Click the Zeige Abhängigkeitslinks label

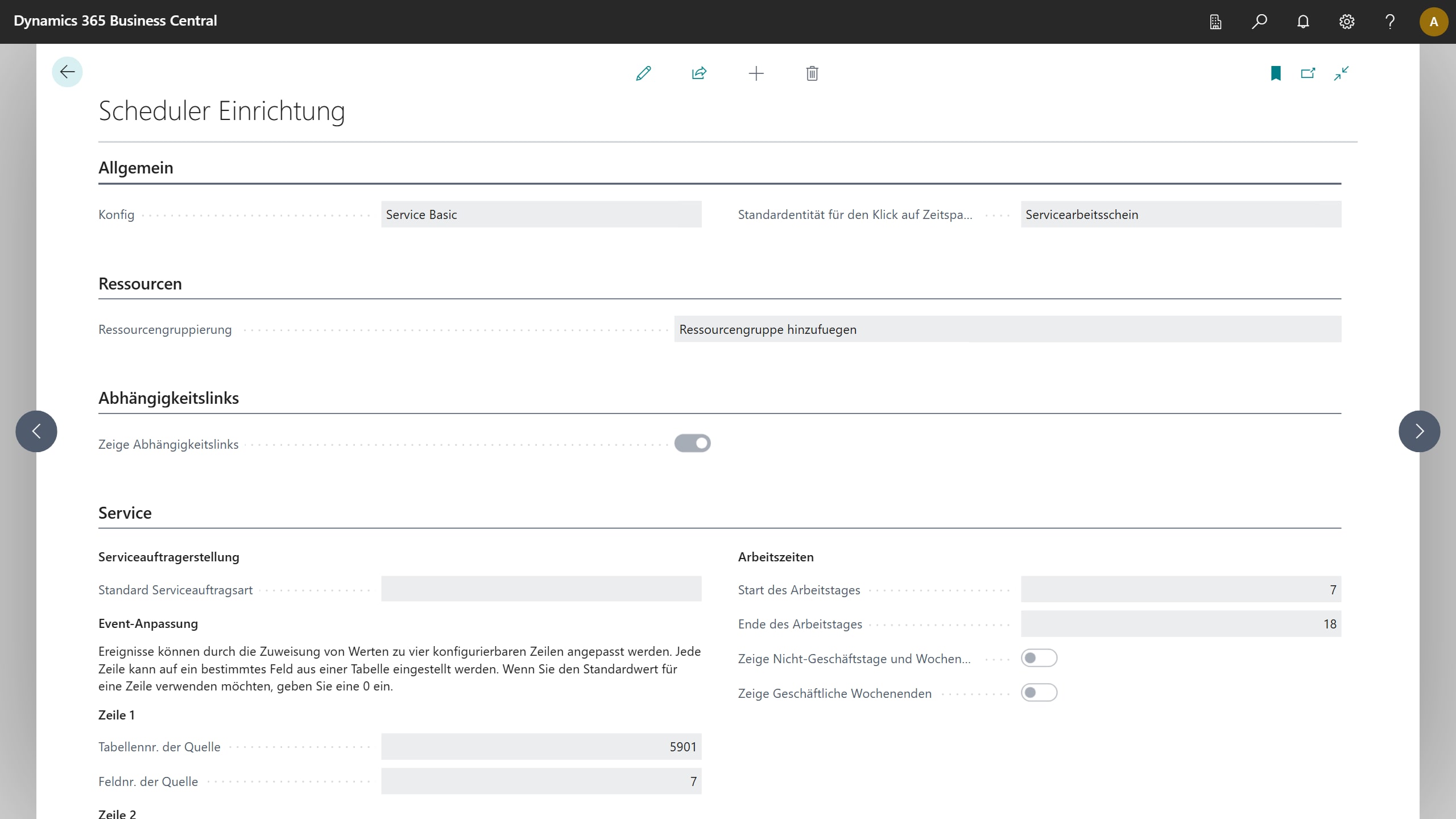[x=168, y=444]
